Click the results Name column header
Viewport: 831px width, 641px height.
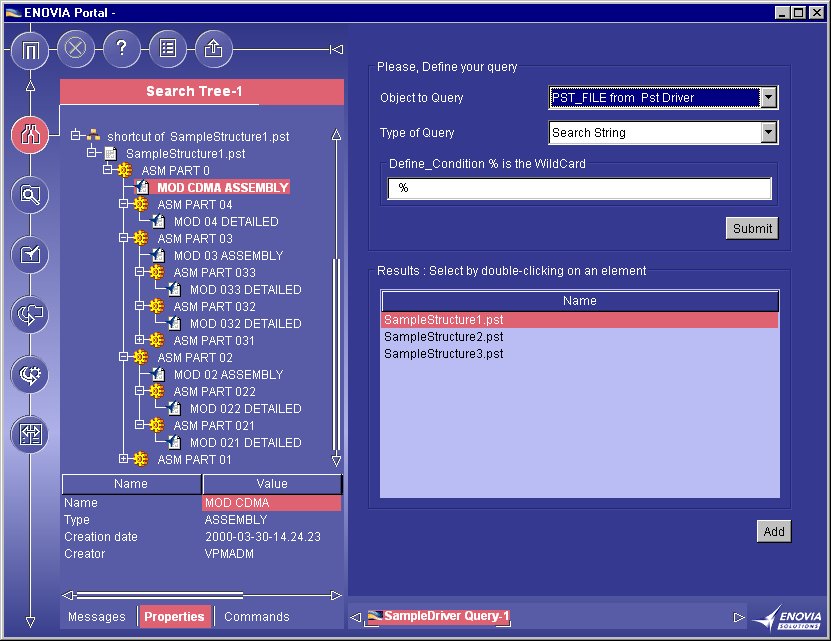(x=580, y=301)
